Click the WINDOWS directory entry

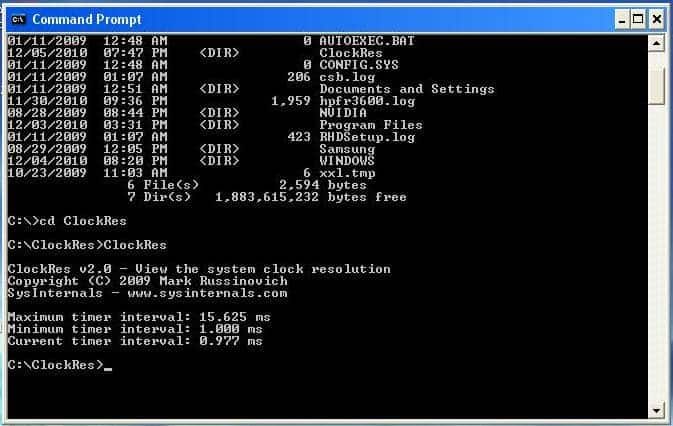coord(347,161)
